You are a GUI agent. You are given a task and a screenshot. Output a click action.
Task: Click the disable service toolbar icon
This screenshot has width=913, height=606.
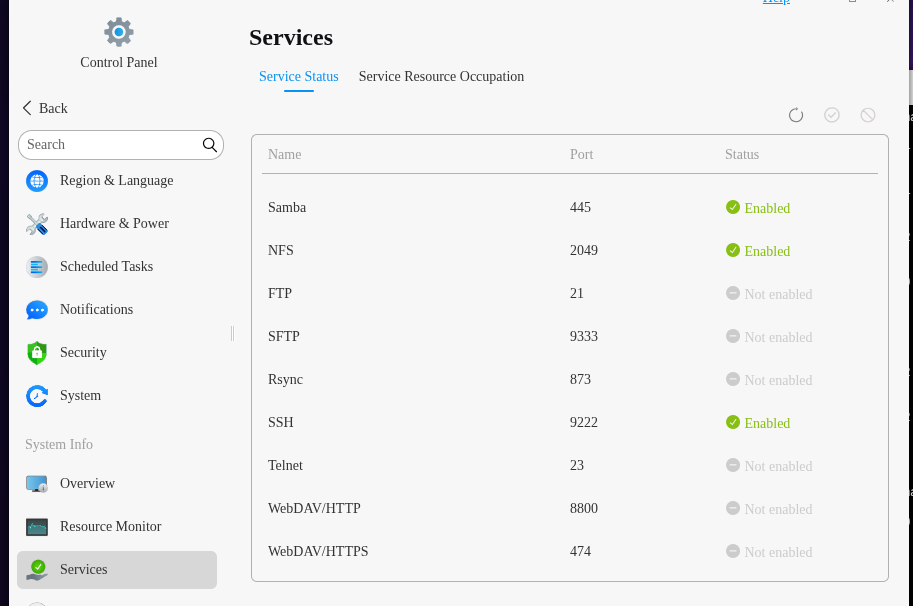[868, 115]
